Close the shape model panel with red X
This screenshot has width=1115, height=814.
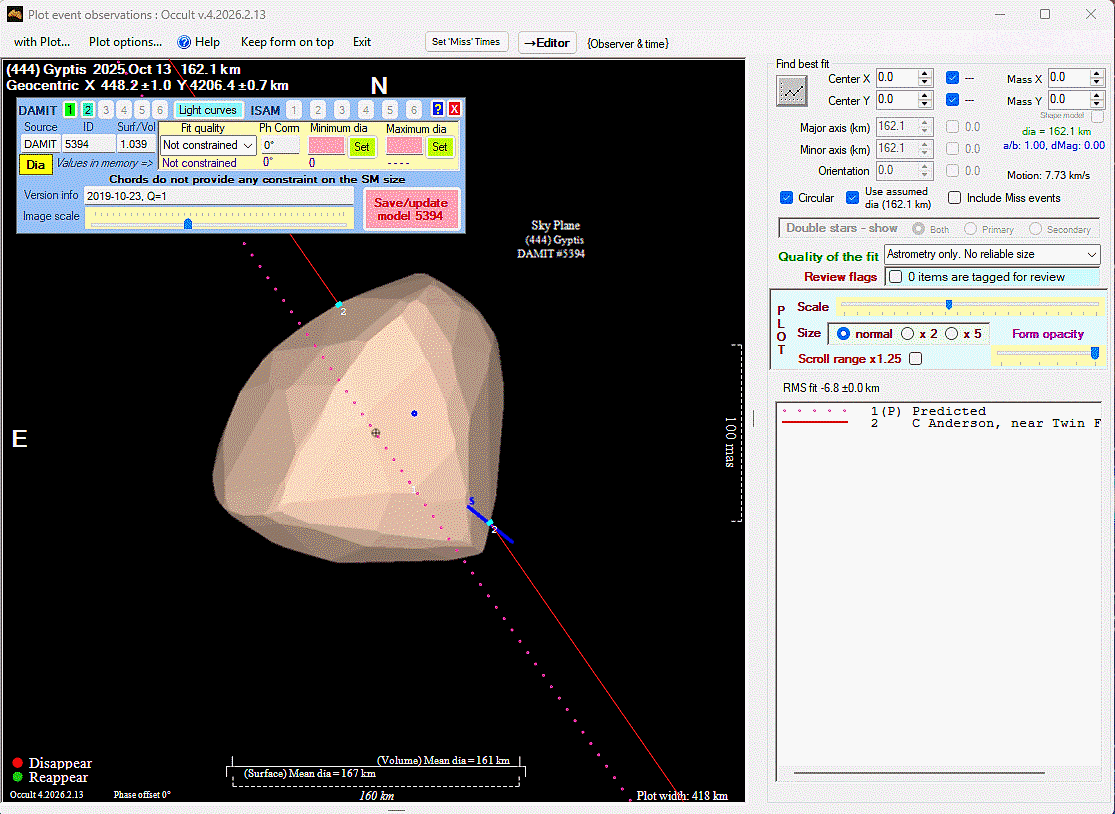[454, 110]
